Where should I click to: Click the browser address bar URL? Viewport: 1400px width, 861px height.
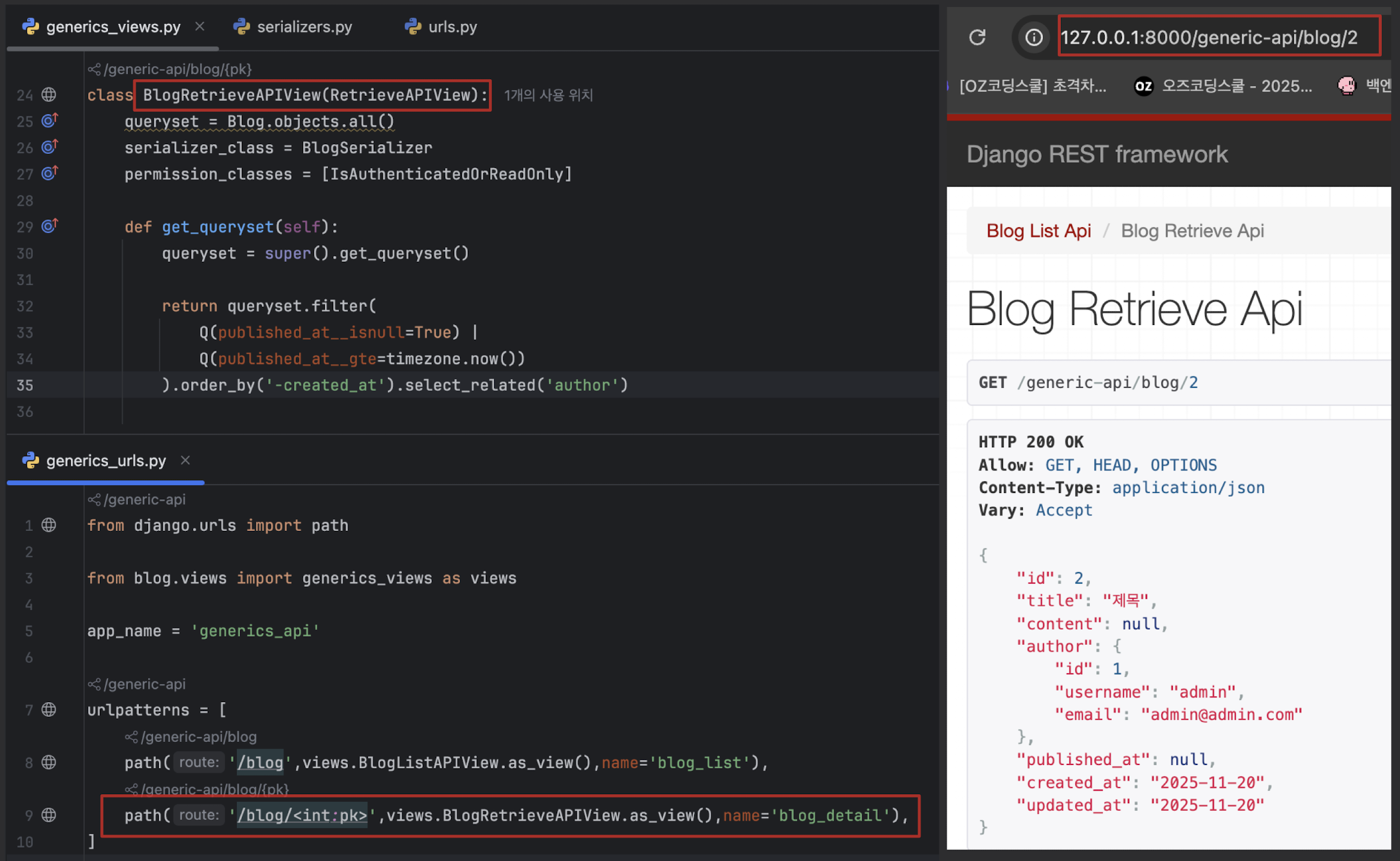(x=1210, y=37)
